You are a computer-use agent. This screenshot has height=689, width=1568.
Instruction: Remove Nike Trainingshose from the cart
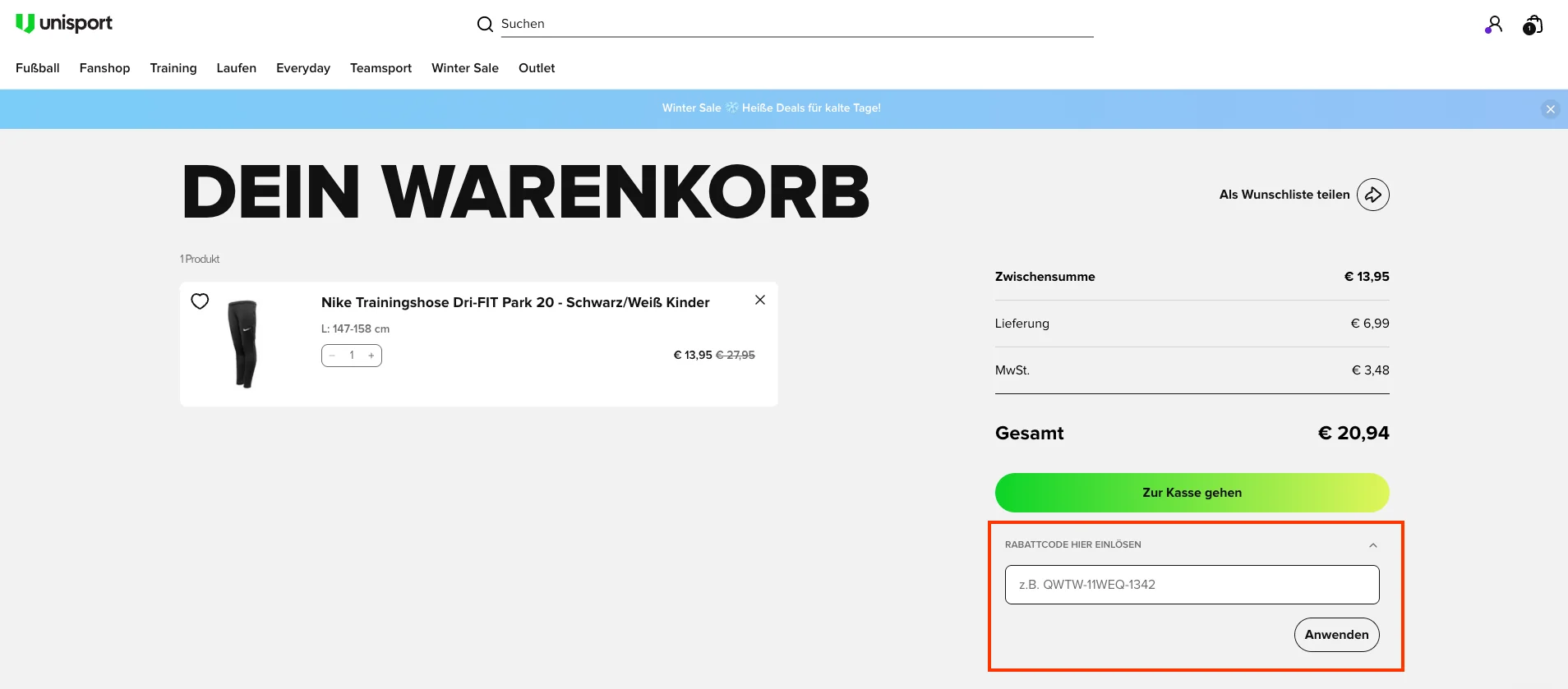760,300
